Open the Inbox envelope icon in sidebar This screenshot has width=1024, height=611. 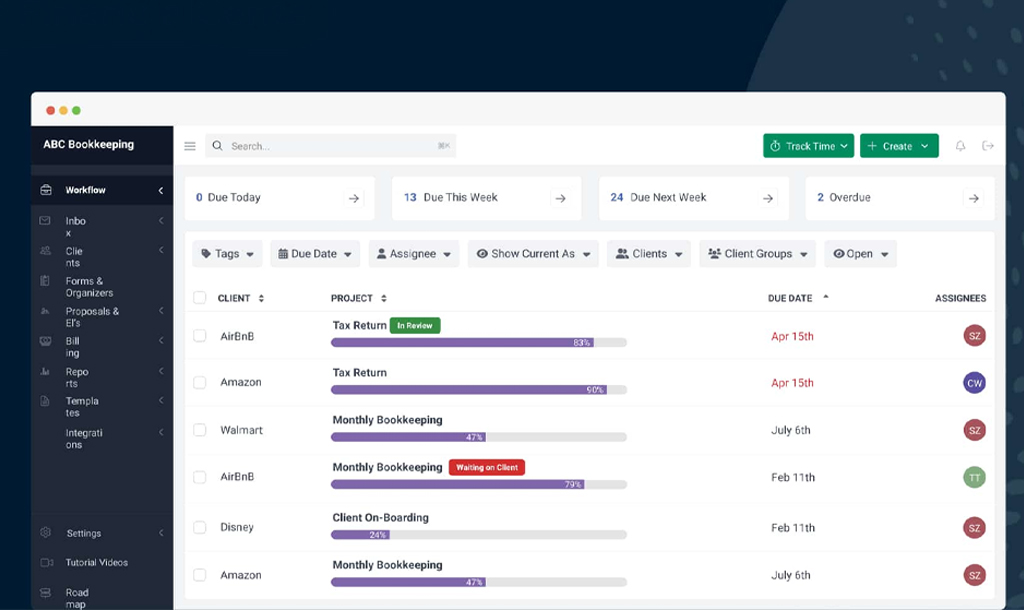click(45, 221)
